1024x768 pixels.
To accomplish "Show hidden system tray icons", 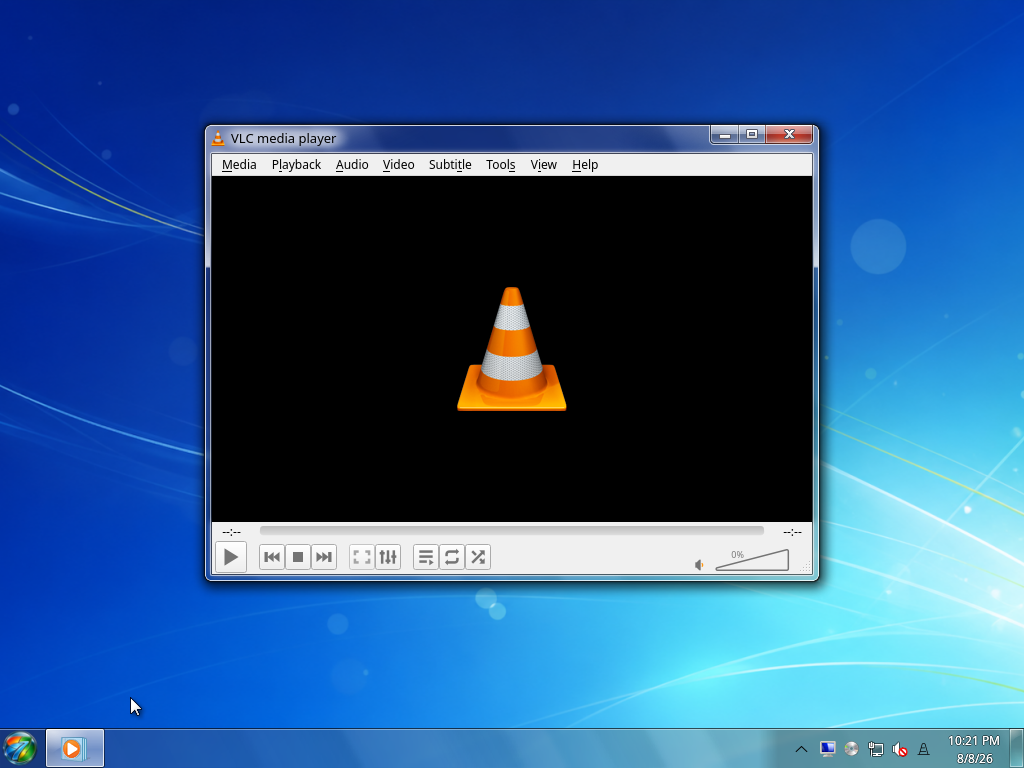I will [801, 749].
